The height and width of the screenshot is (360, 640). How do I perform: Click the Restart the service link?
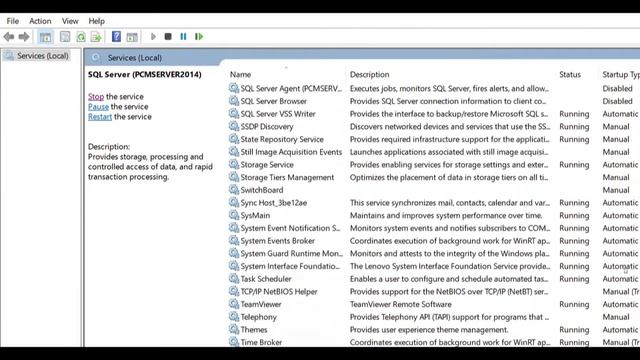click(100, 117)
